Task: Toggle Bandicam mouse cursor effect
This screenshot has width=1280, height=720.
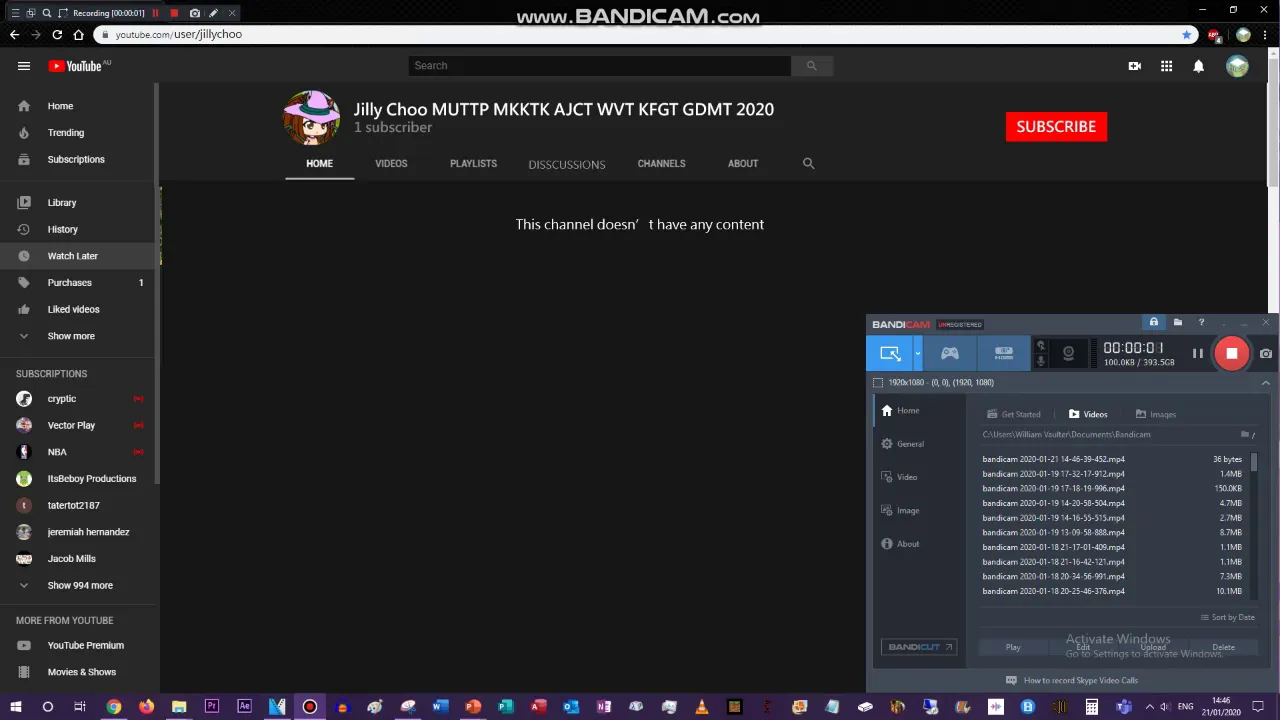Action: click(x=1040, y=346)
